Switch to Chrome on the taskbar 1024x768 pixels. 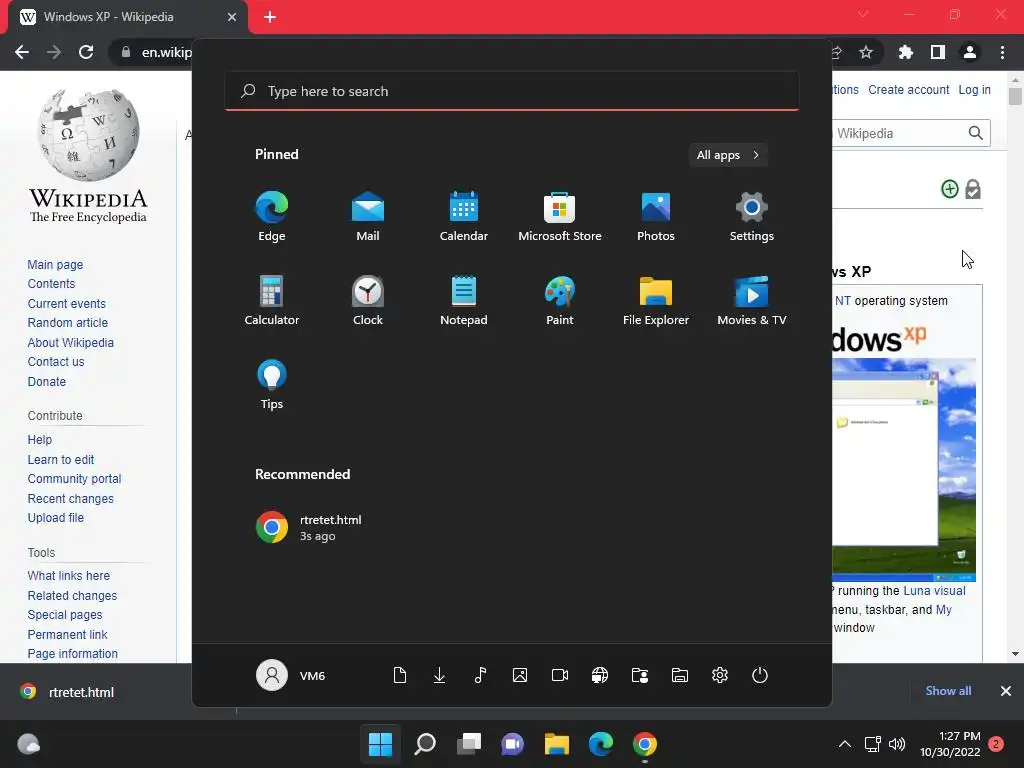645,744
